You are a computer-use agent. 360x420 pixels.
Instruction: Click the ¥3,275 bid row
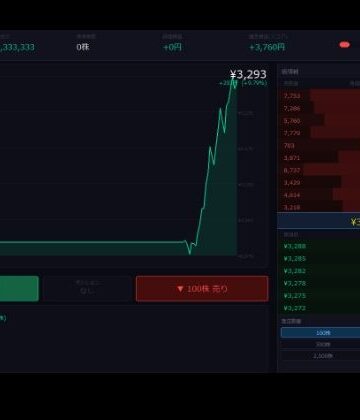319,296
